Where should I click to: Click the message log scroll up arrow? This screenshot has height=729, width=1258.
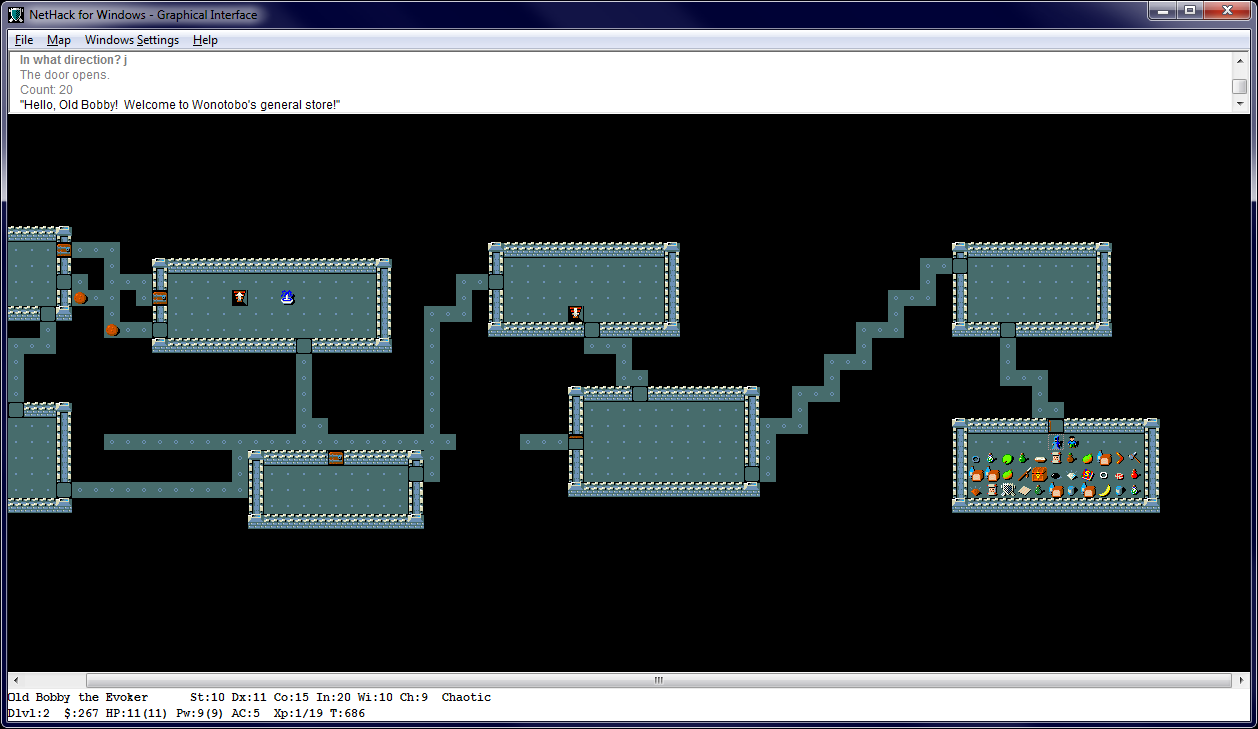click(1240, 61)
